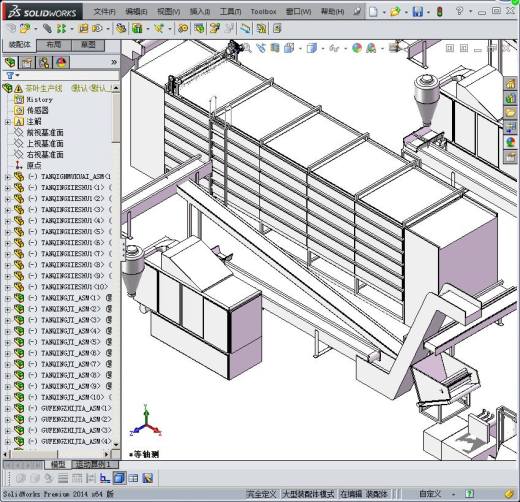Open SolidWorks Help question mark icon
Viewport: 520px width, 502px height.
coord(460,11)
